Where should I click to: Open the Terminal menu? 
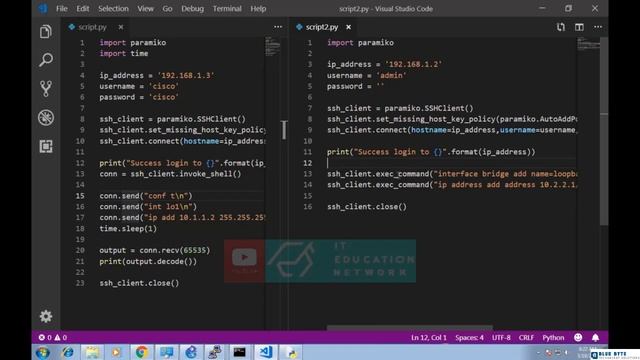coord(227,9)
